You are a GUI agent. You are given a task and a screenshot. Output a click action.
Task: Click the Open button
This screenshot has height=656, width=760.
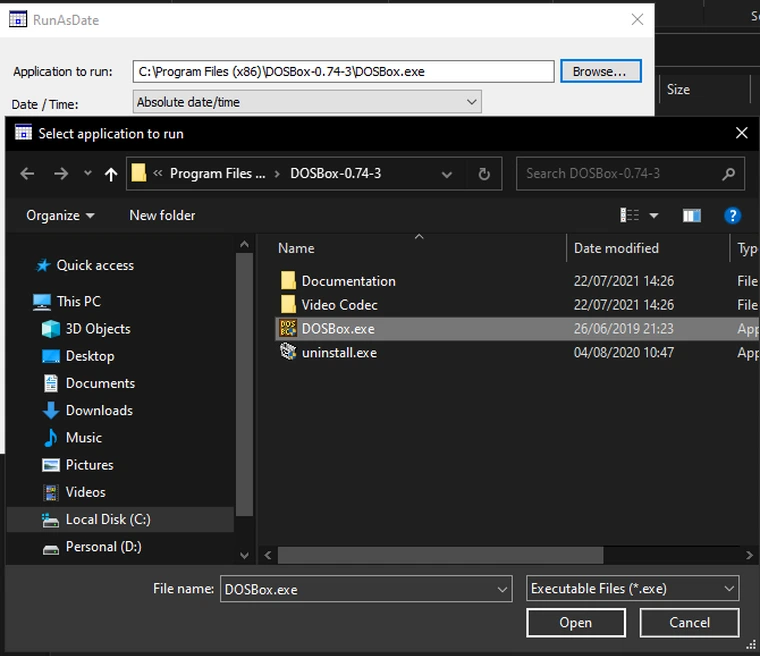(x=576, y=623)
